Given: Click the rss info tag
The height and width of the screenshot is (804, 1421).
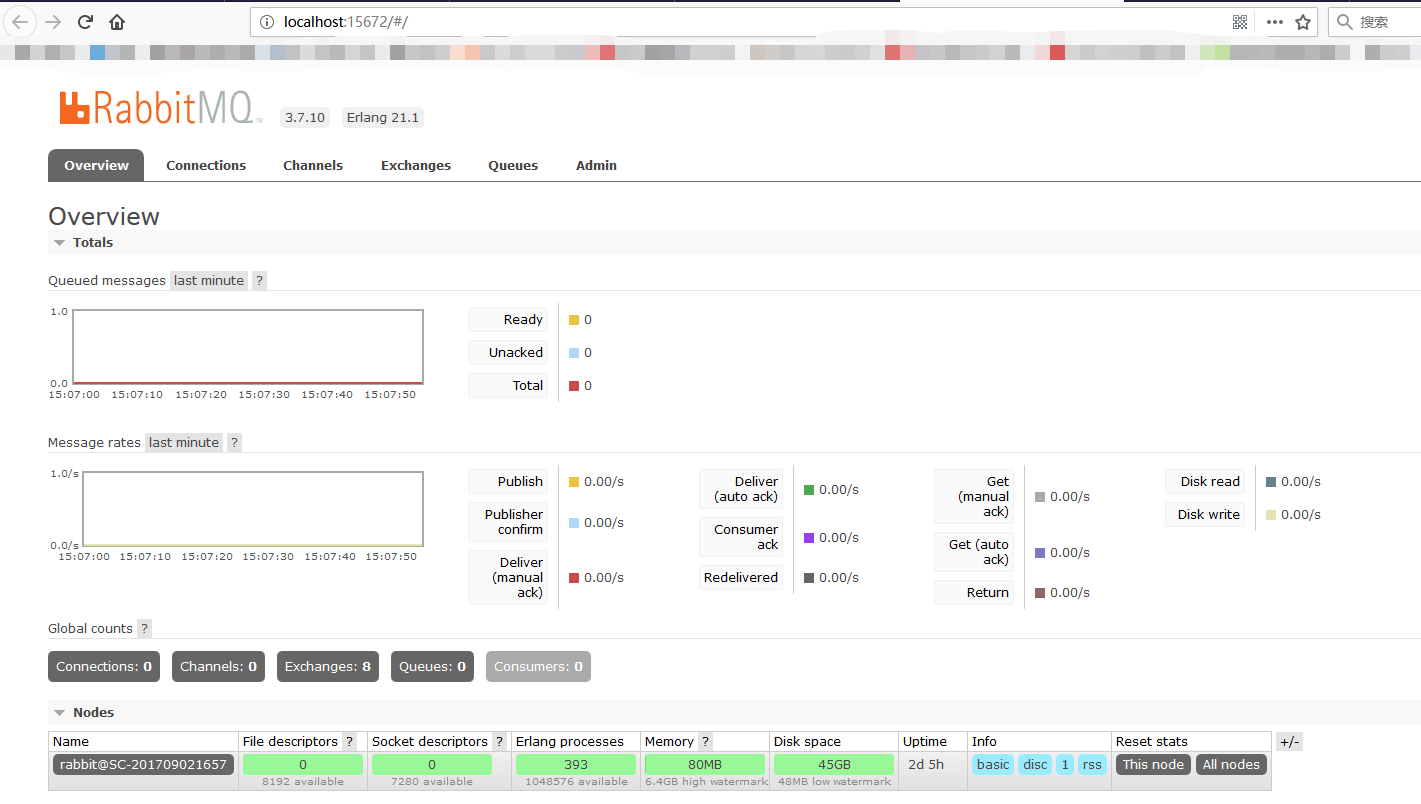Looking at the screenshot, I should coord(1092,765).
